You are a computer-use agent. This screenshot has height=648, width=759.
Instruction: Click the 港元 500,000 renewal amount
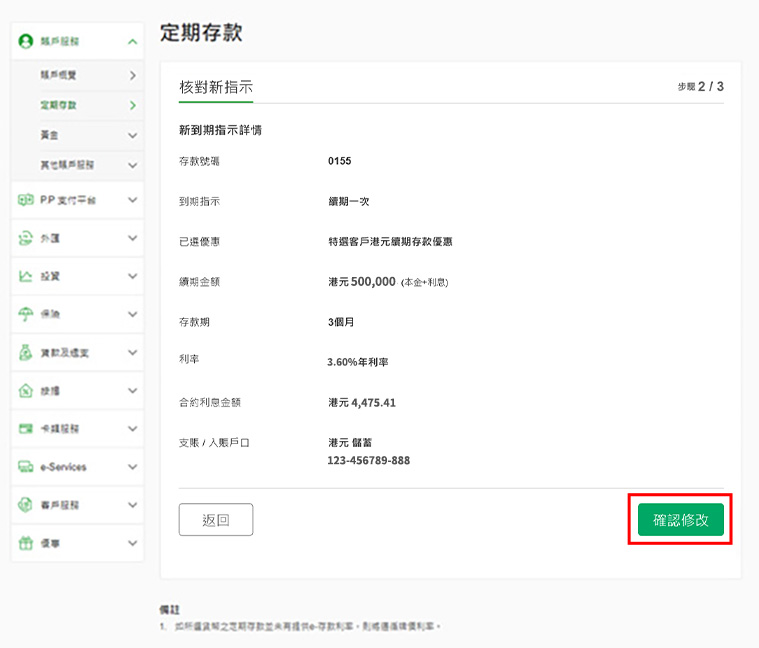coord(362,282)
